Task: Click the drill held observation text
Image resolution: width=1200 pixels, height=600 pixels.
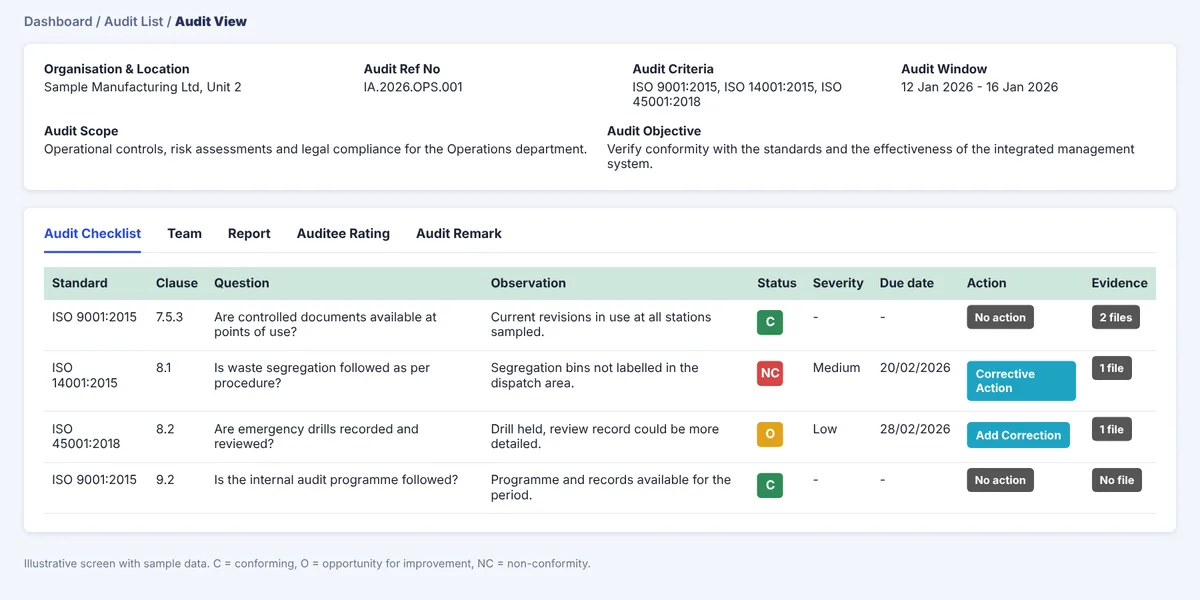Action: pyautogui.click(x=605, y=436)
